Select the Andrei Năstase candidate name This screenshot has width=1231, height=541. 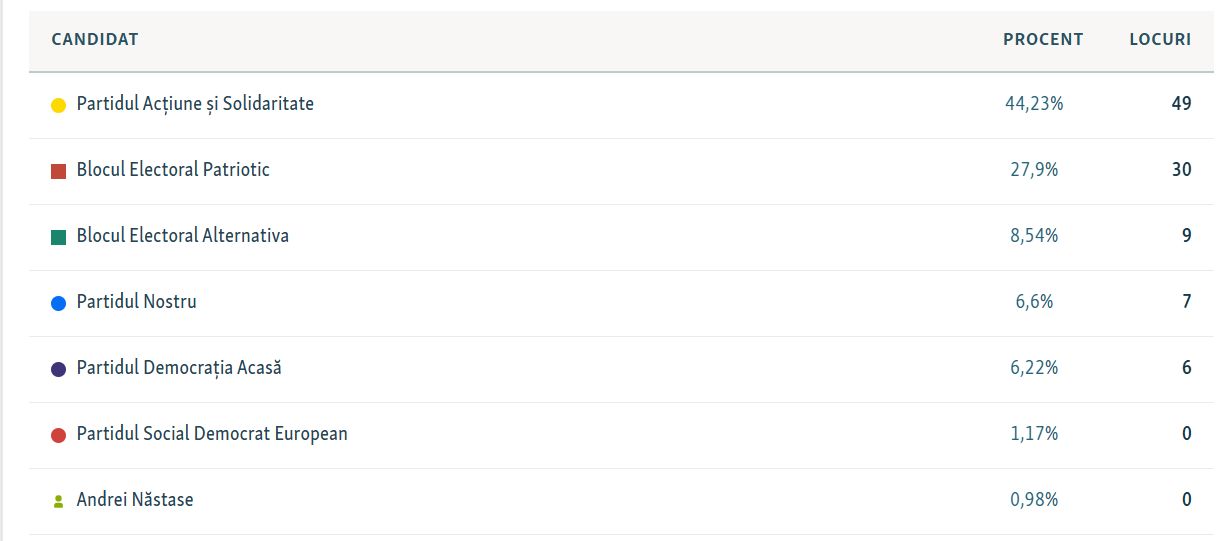tap(135, 500)
